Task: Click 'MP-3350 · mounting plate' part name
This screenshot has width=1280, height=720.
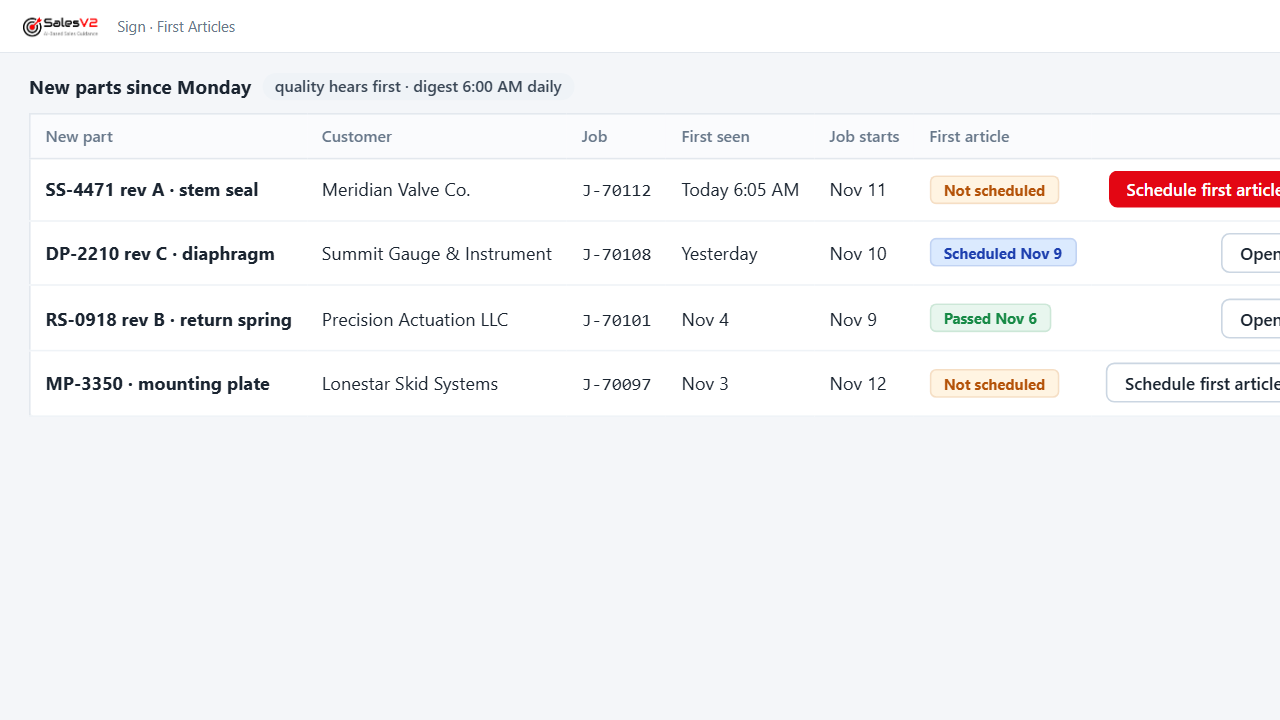Action: (x=158, y=383)
